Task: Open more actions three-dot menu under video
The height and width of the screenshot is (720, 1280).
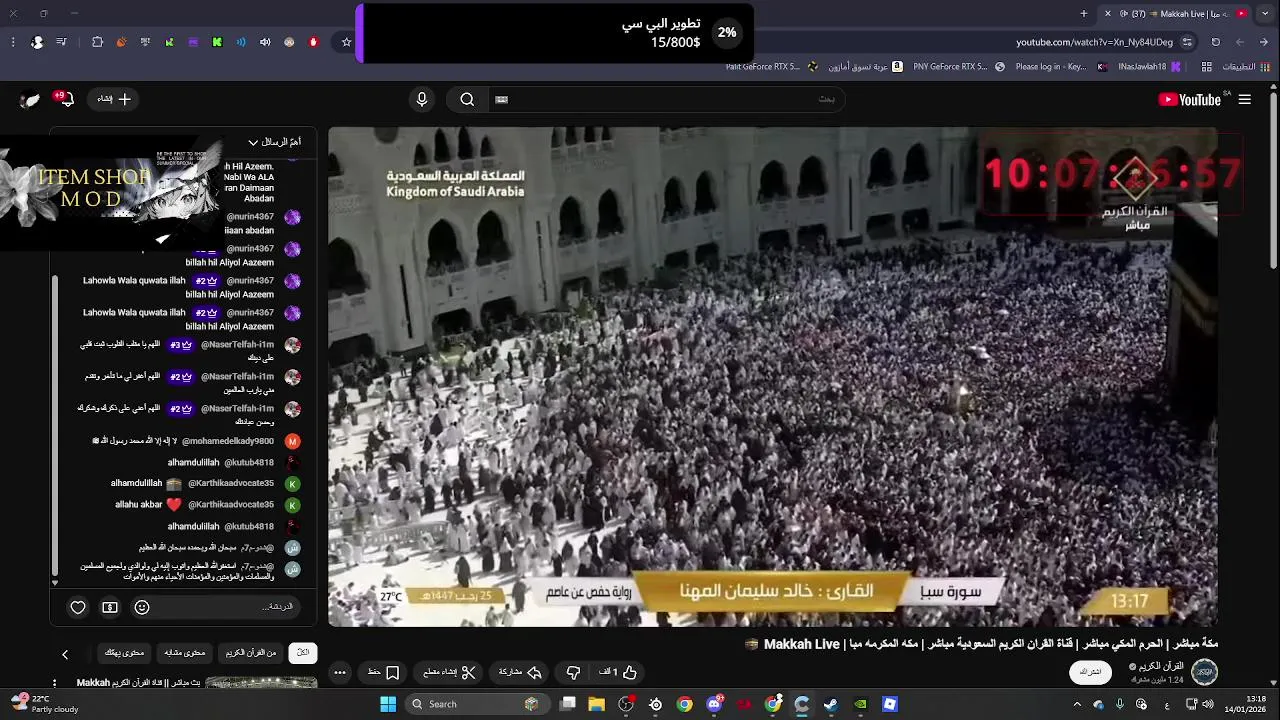Action: coord(340,672)
